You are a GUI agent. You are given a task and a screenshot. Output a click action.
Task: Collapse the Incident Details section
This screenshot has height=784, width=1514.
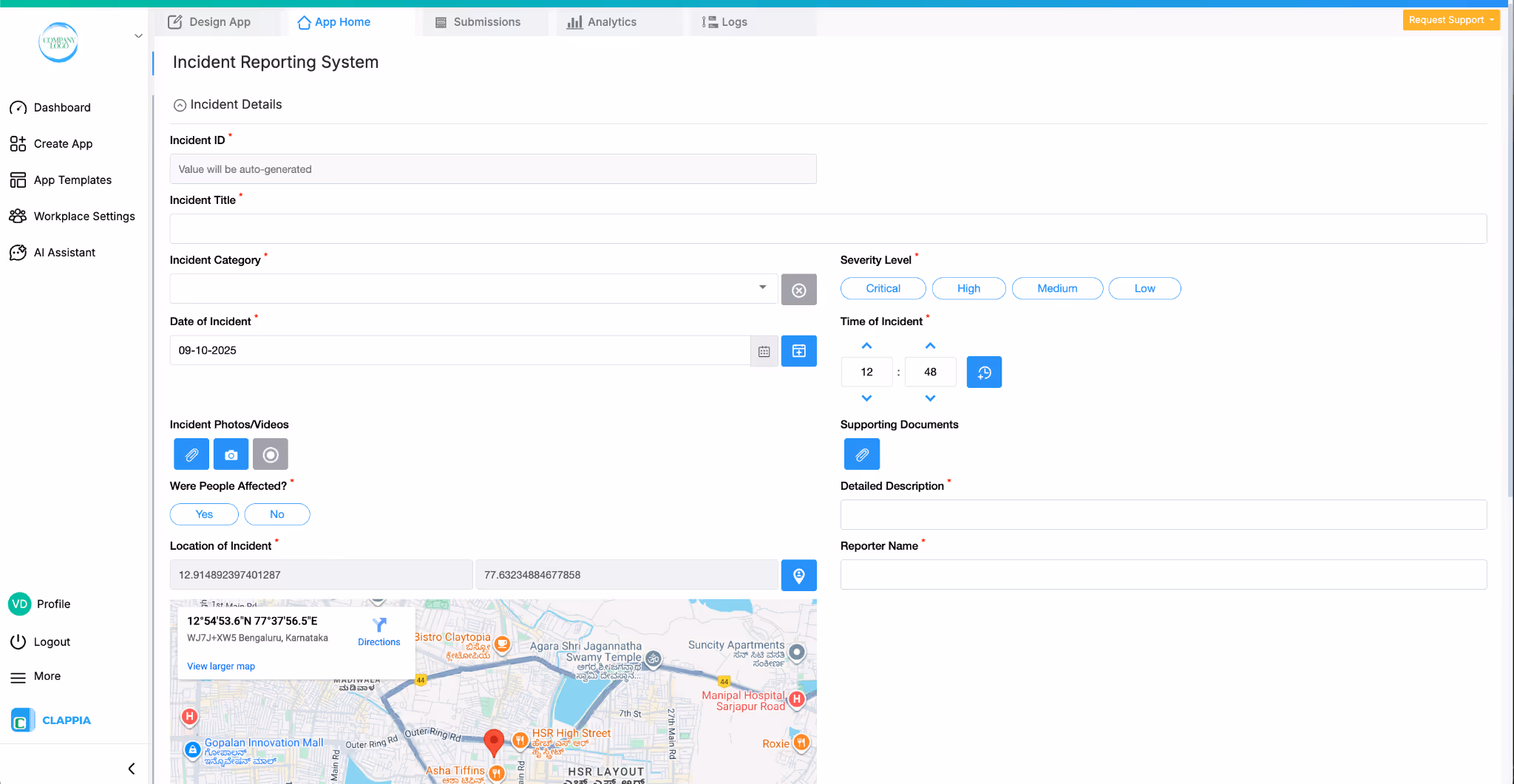180,104
